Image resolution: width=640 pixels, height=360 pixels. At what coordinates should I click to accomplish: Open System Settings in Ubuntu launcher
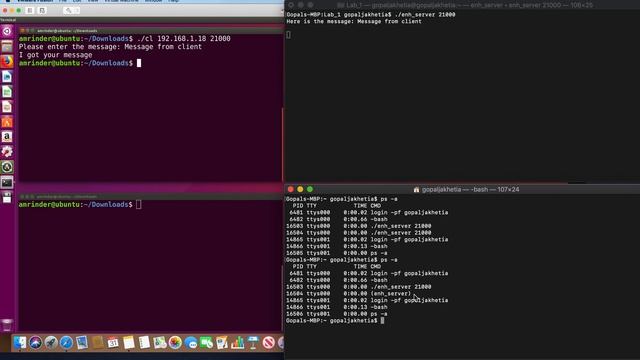coord(7,152)
